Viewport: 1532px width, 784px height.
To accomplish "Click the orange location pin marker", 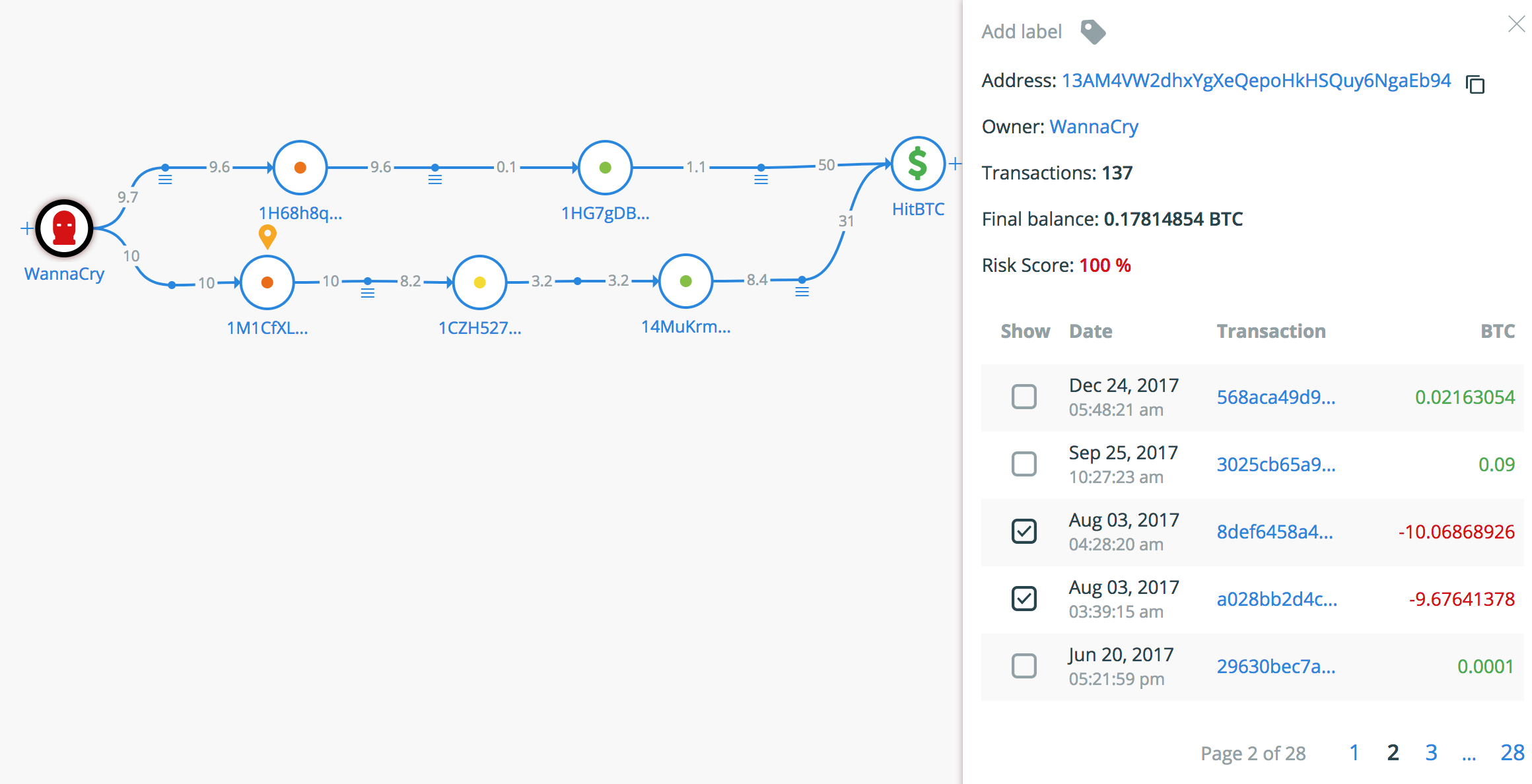I will click(267, 236).
